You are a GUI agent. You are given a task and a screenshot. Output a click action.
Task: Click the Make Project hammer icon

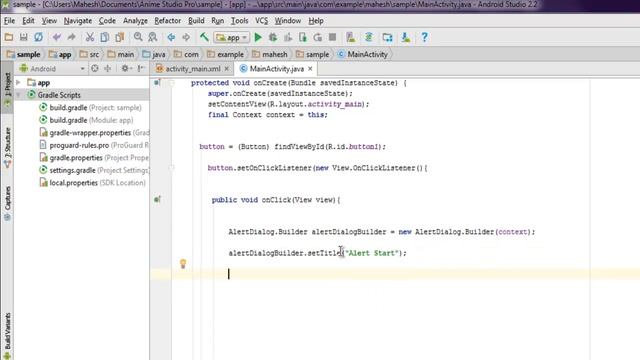point(204,38)
